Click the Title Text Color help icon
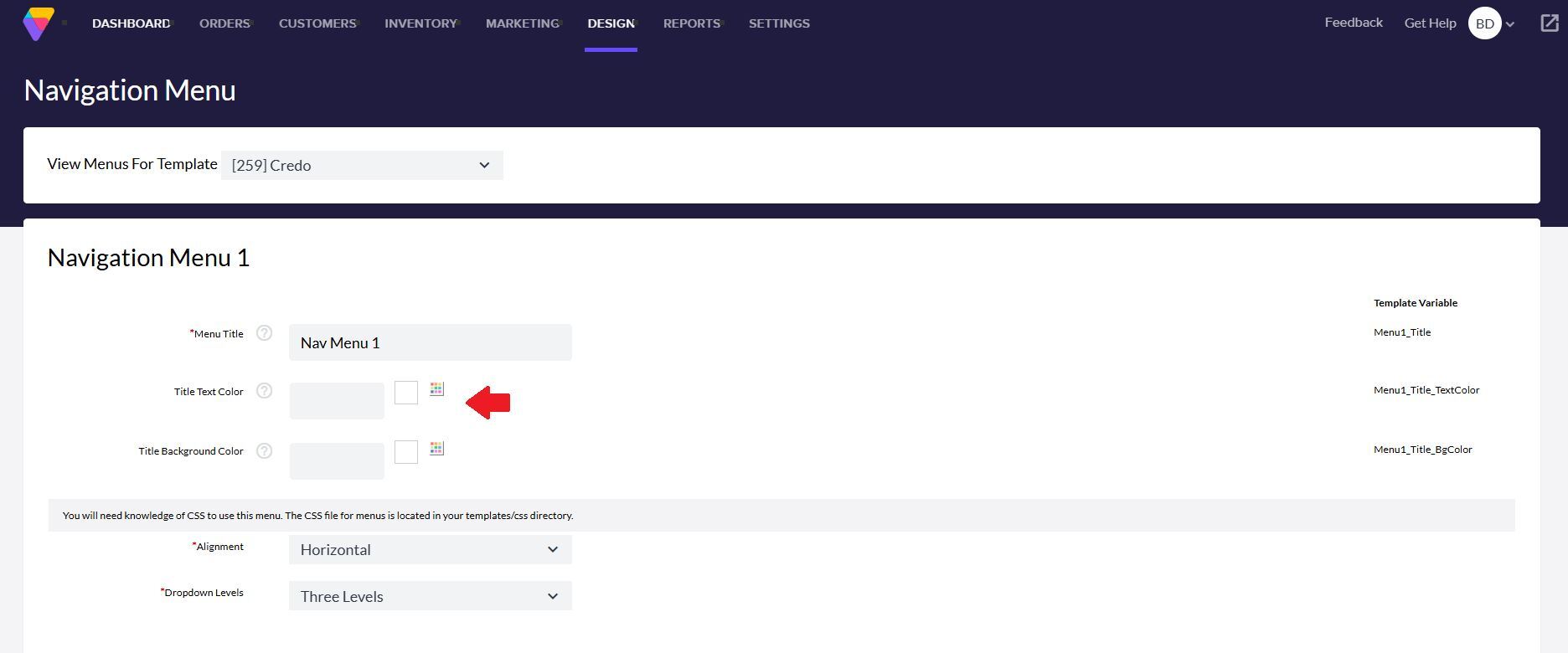Screen dimensions: 1568x653 [x=264, y=391]
